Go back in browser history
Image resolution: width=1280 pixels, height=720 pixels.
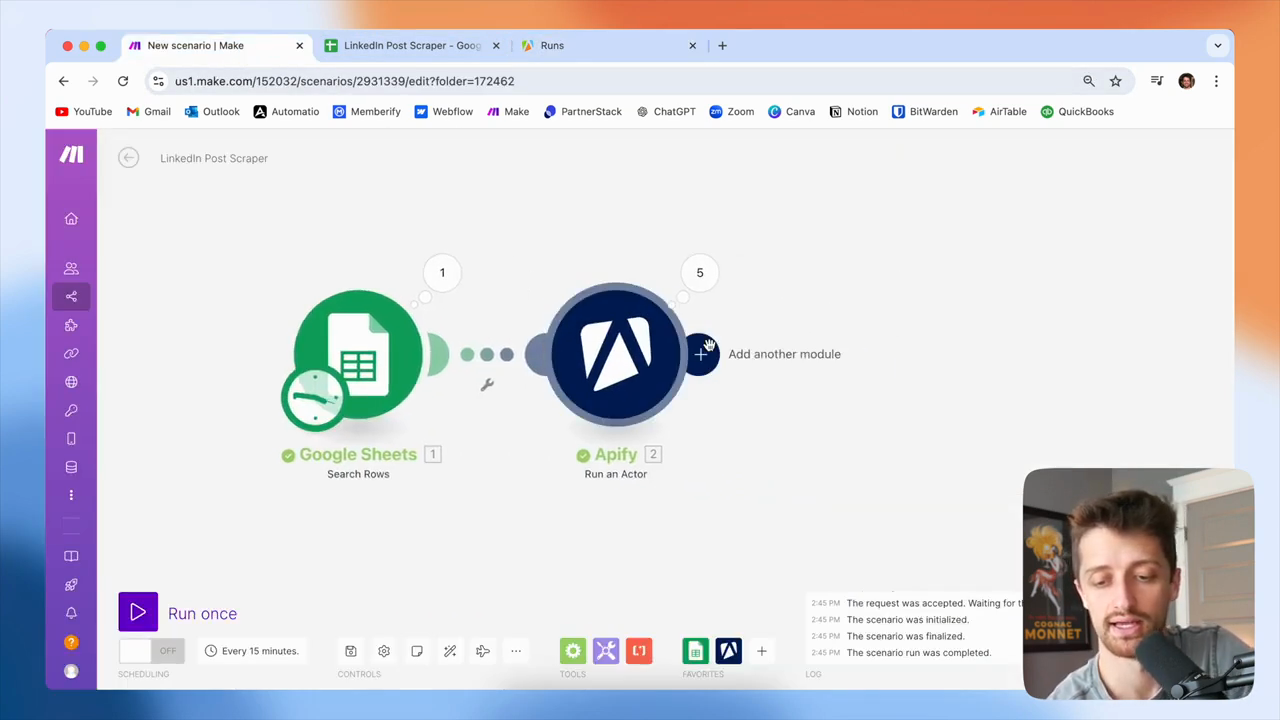coord(64,81)
